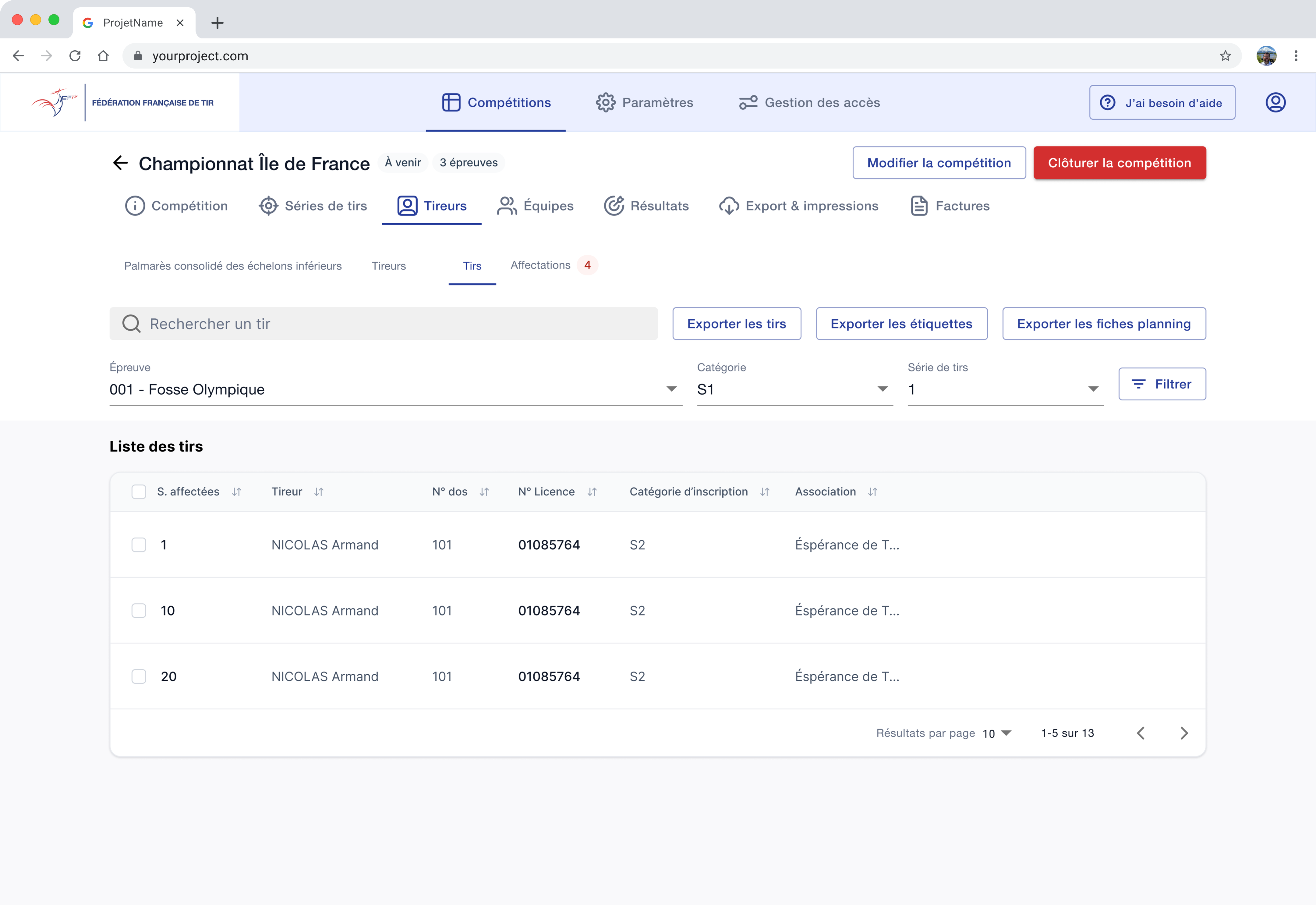
Task: Select the Tireurs secondary sub-tab
Action: tap(389, 266)
